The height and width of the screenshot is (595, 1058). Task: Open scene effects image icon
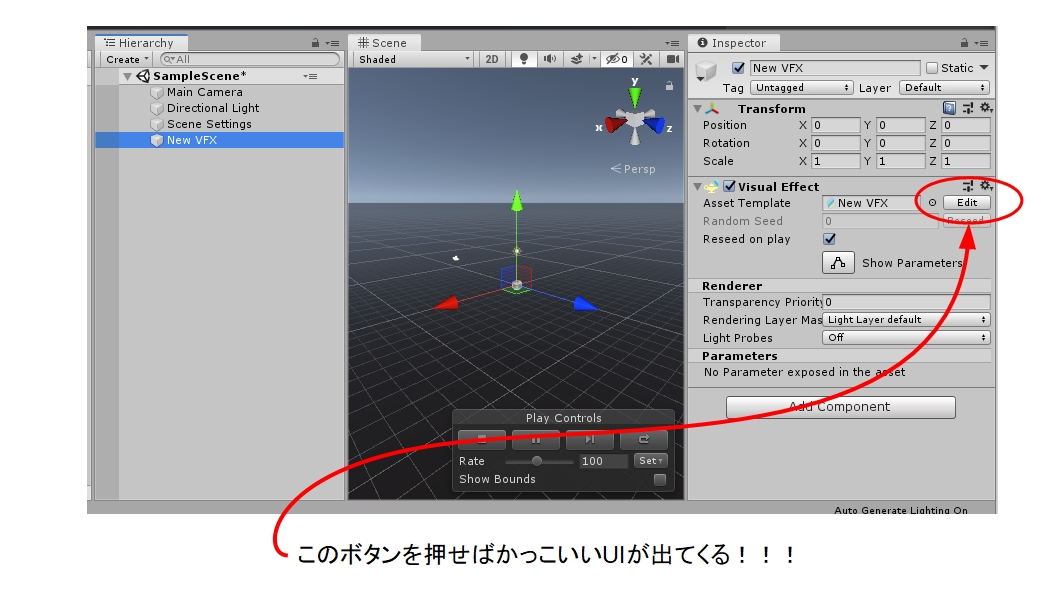(x=577, y=59)
